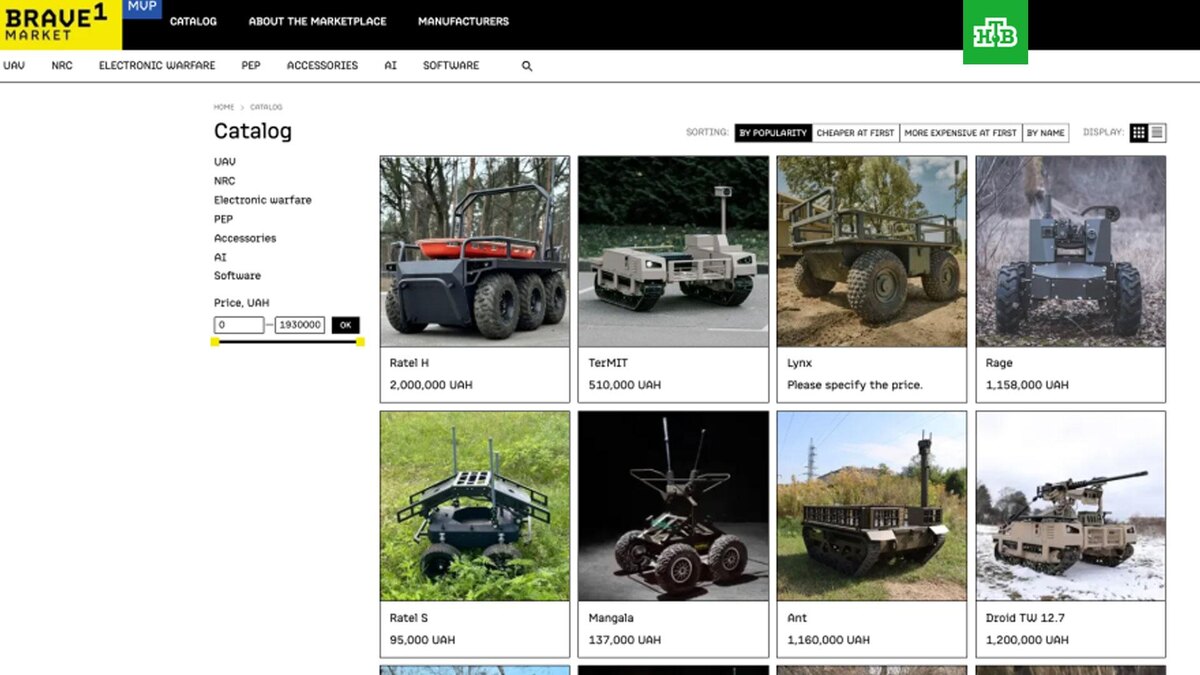The height and width of the screenshot is (675, 1200).
Task: Toggle Cheaper At First sorting
Action: pyautogui.click(x=857, y=132)
